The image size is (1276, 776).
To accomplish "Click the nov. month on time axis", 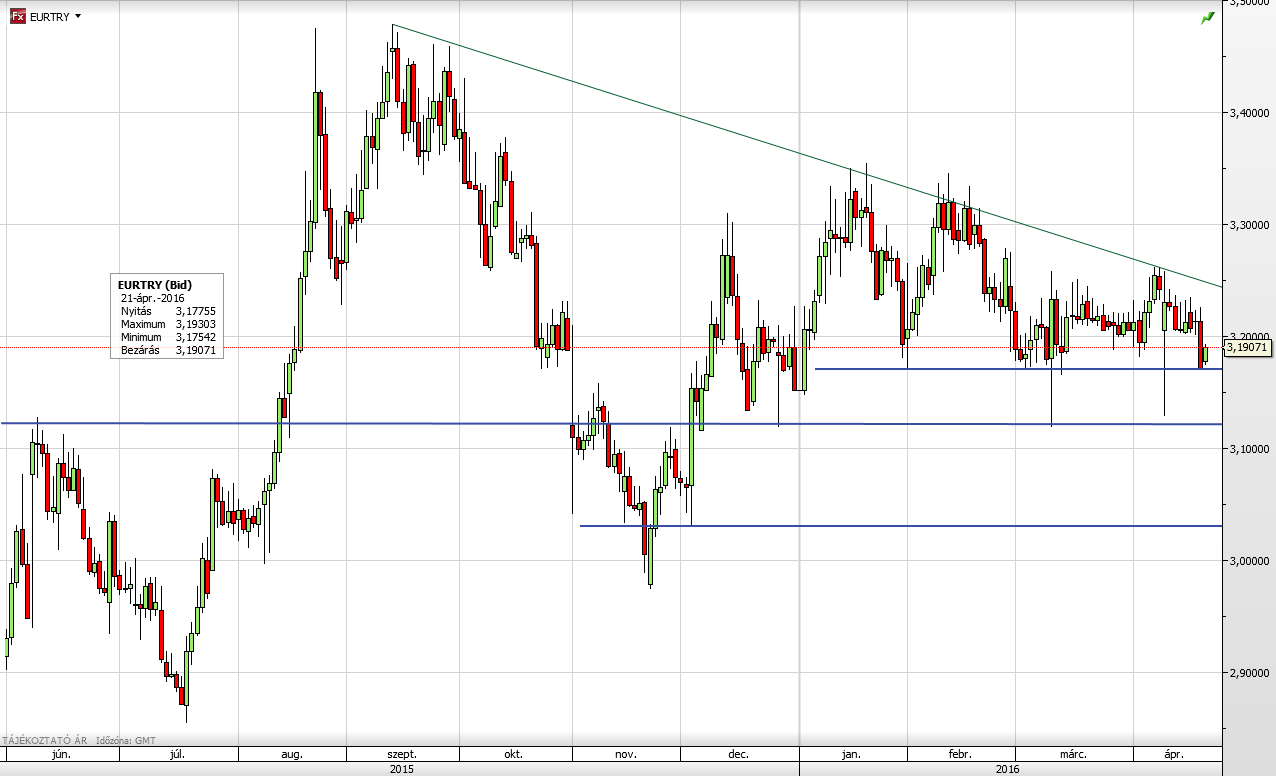I will [x=625, y=755].
